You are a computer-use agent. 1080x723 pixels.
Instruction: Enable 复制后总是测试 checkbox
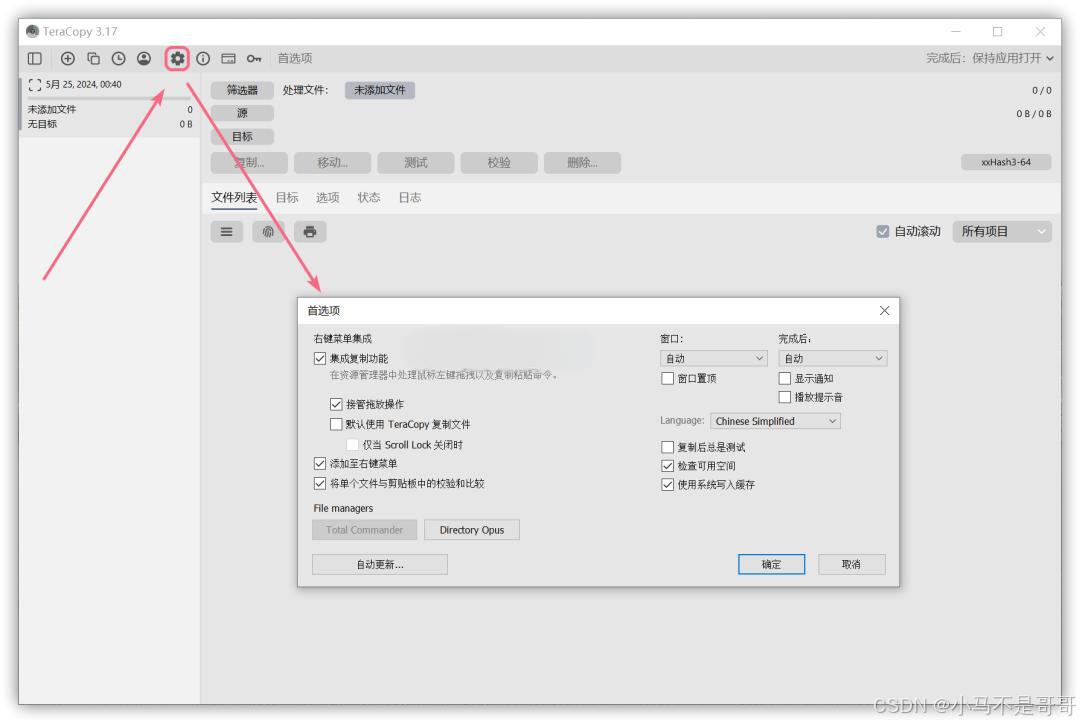(x=667, y=447)
